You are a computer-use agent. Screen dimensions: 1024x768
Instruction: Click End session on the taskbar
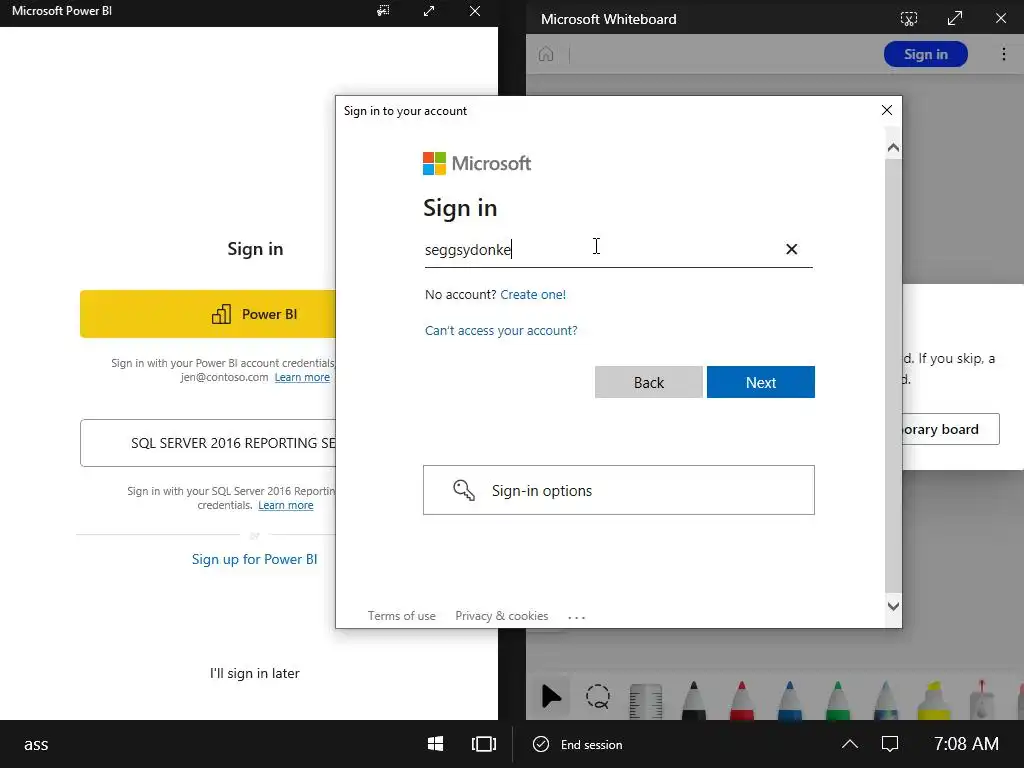pyautogui.click(x=578, y=744)
